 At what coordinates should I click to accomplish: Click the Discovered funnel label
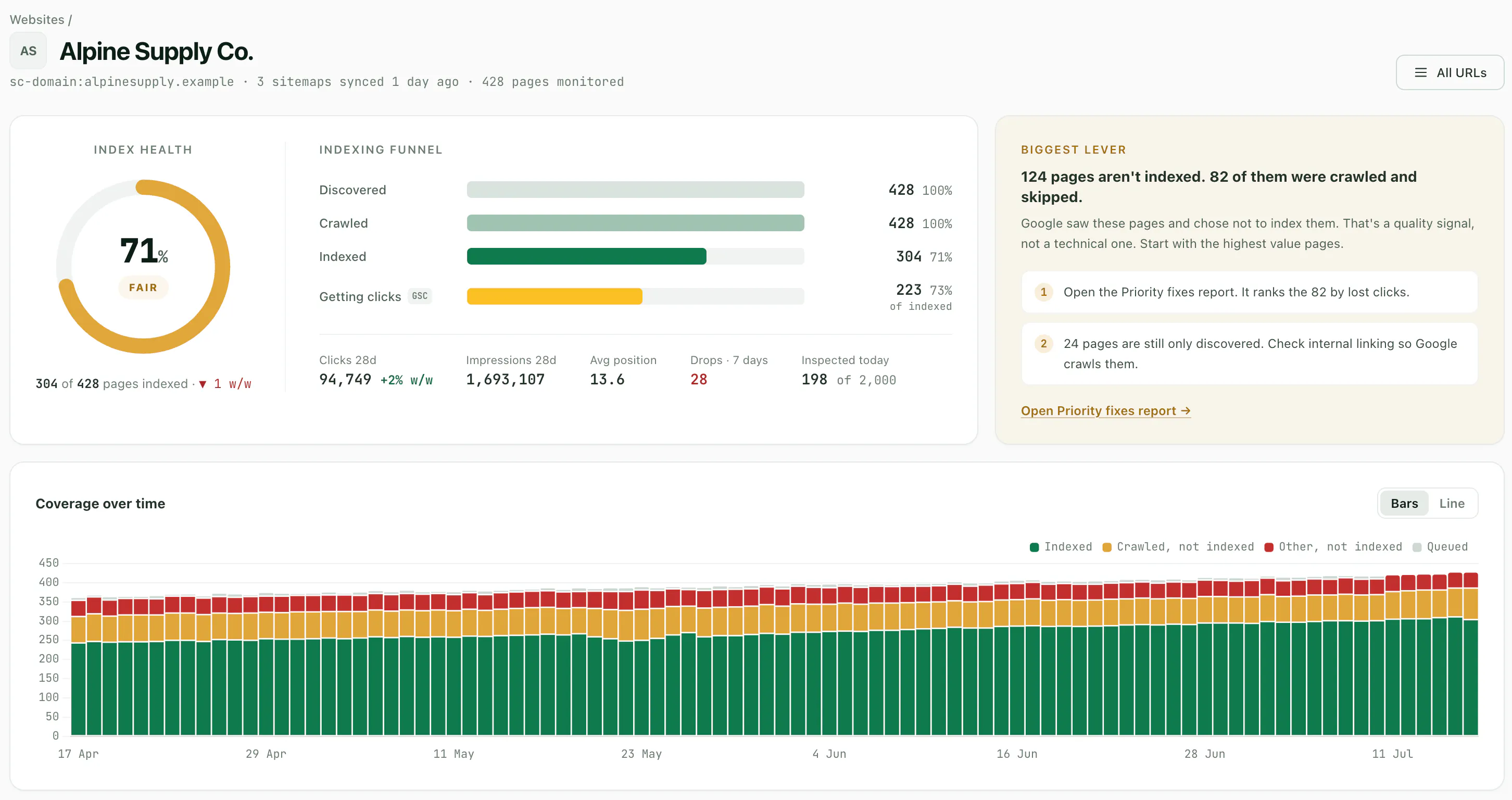(x=352, y=190)
